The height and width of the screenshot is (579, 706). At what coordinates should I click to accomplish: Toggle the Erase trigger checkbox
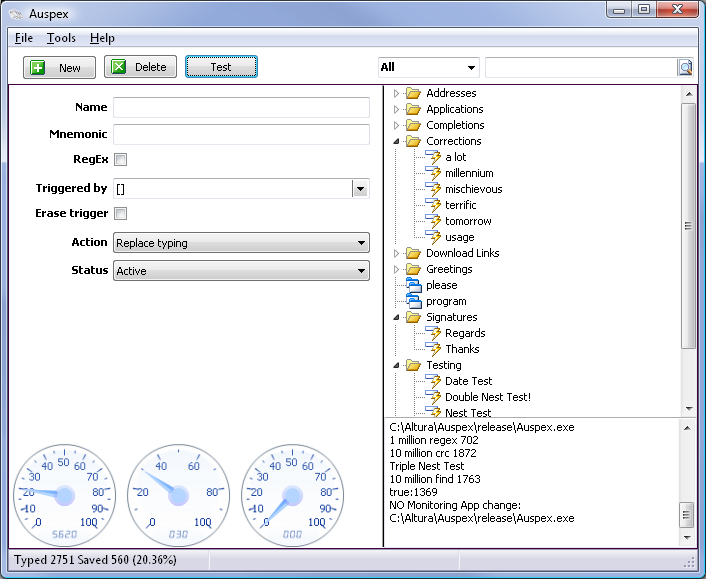click(x=120, y=213)
